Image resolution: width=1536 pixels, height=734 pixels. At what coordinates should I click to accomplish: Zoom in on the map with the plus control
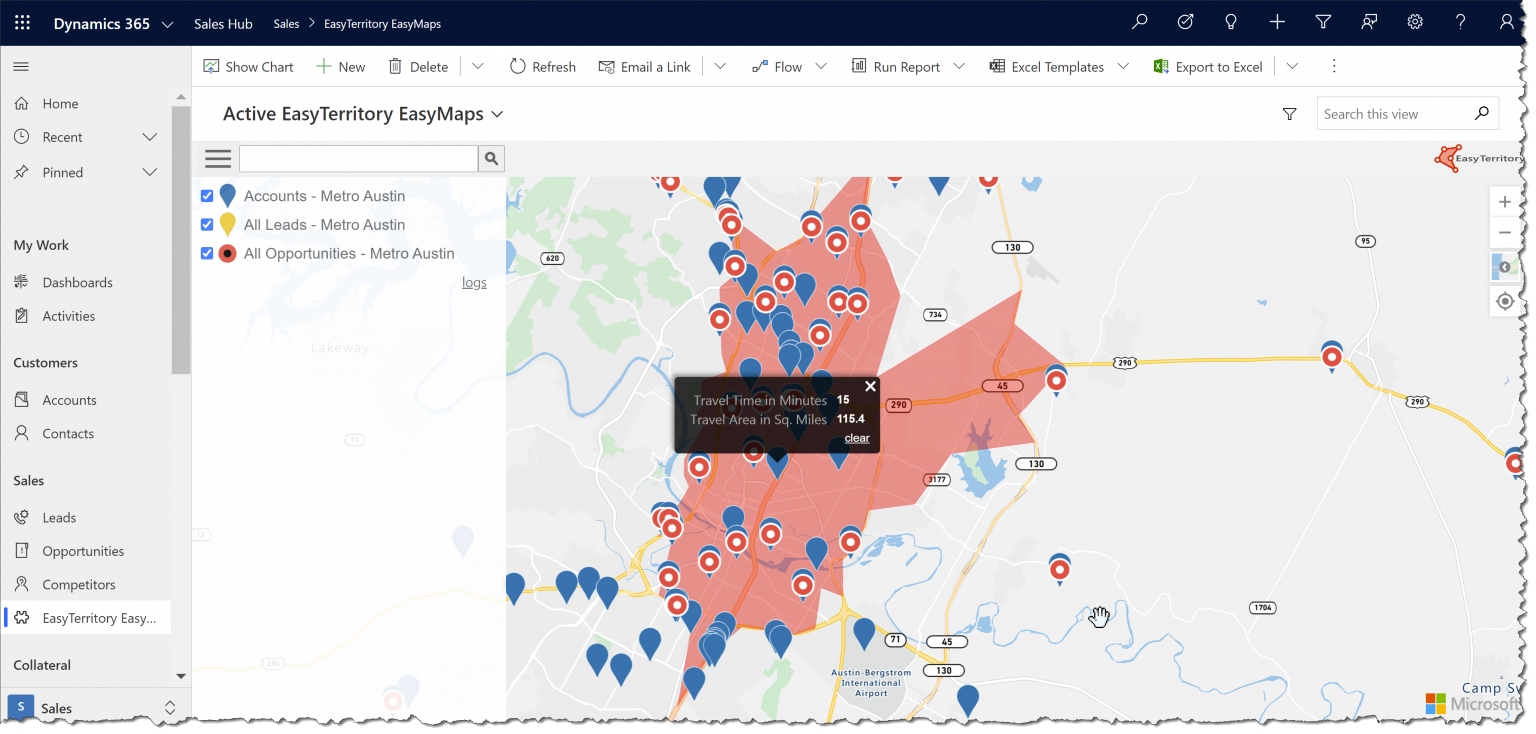coord(1505,201)
